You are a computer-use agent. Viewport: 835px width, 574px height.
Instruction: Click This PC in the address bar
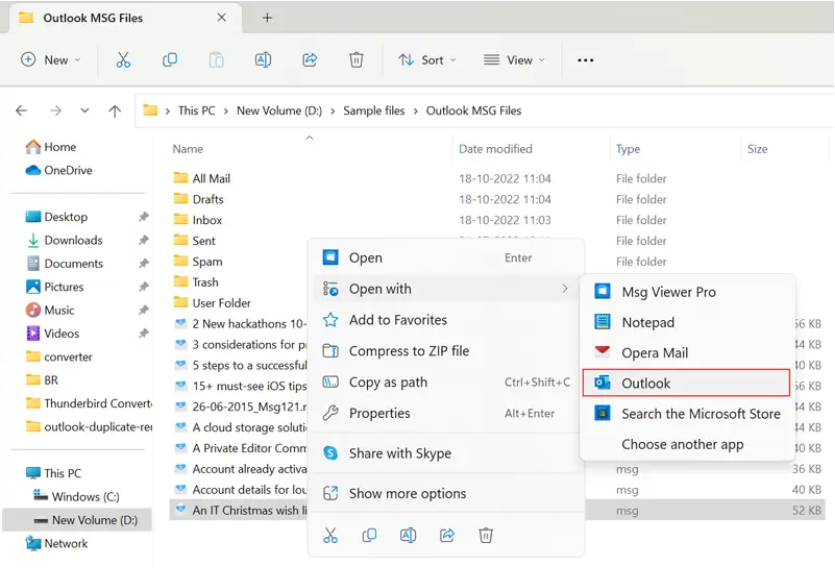click(x=197, y=111)
